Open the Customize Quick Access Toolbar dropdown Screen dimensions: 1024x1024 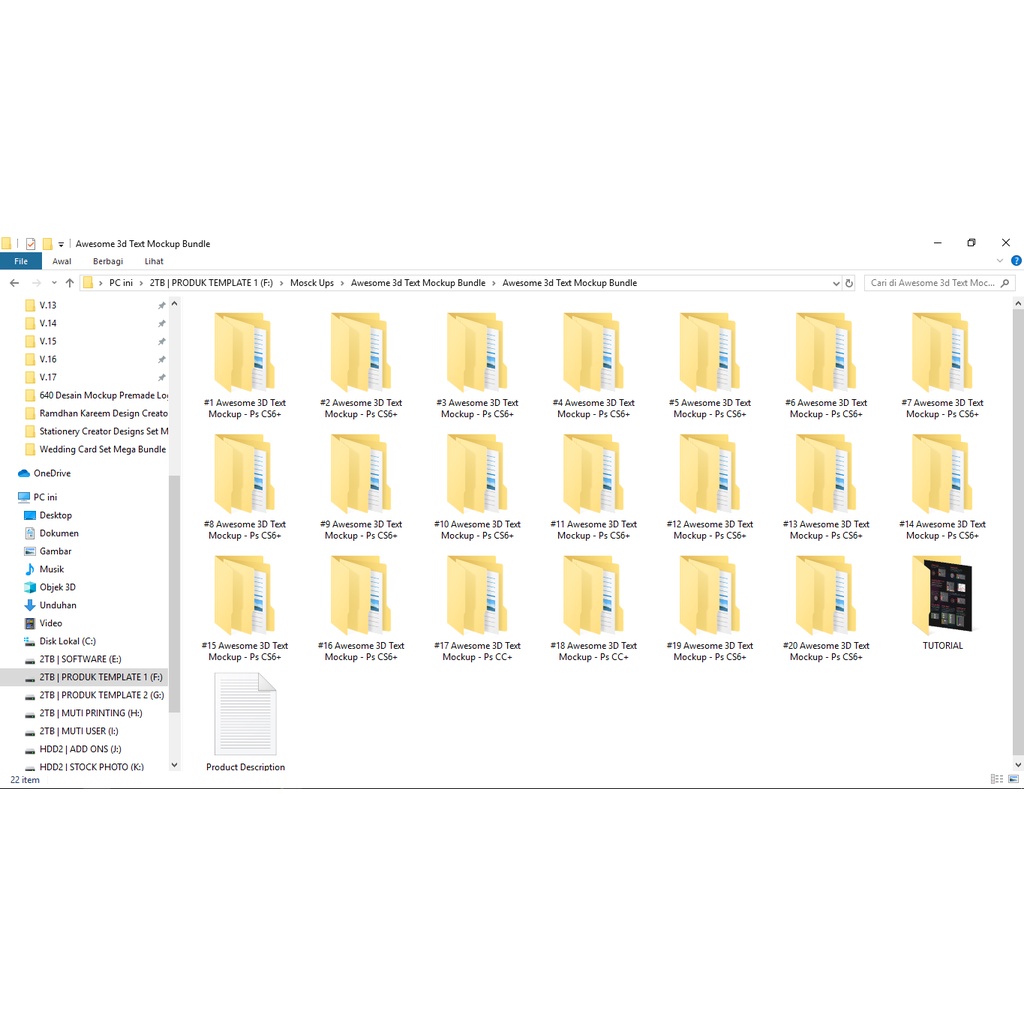(61, 244)
